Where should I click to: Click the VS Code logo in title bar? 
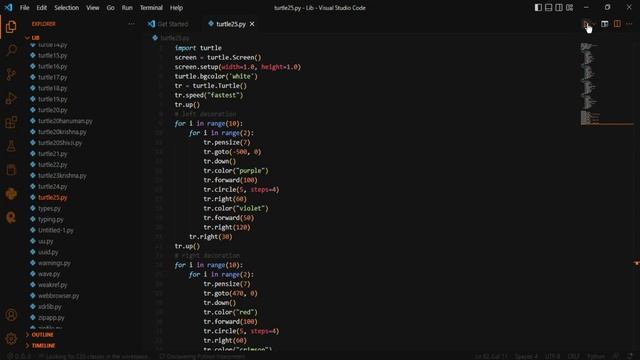coord(8,8)
